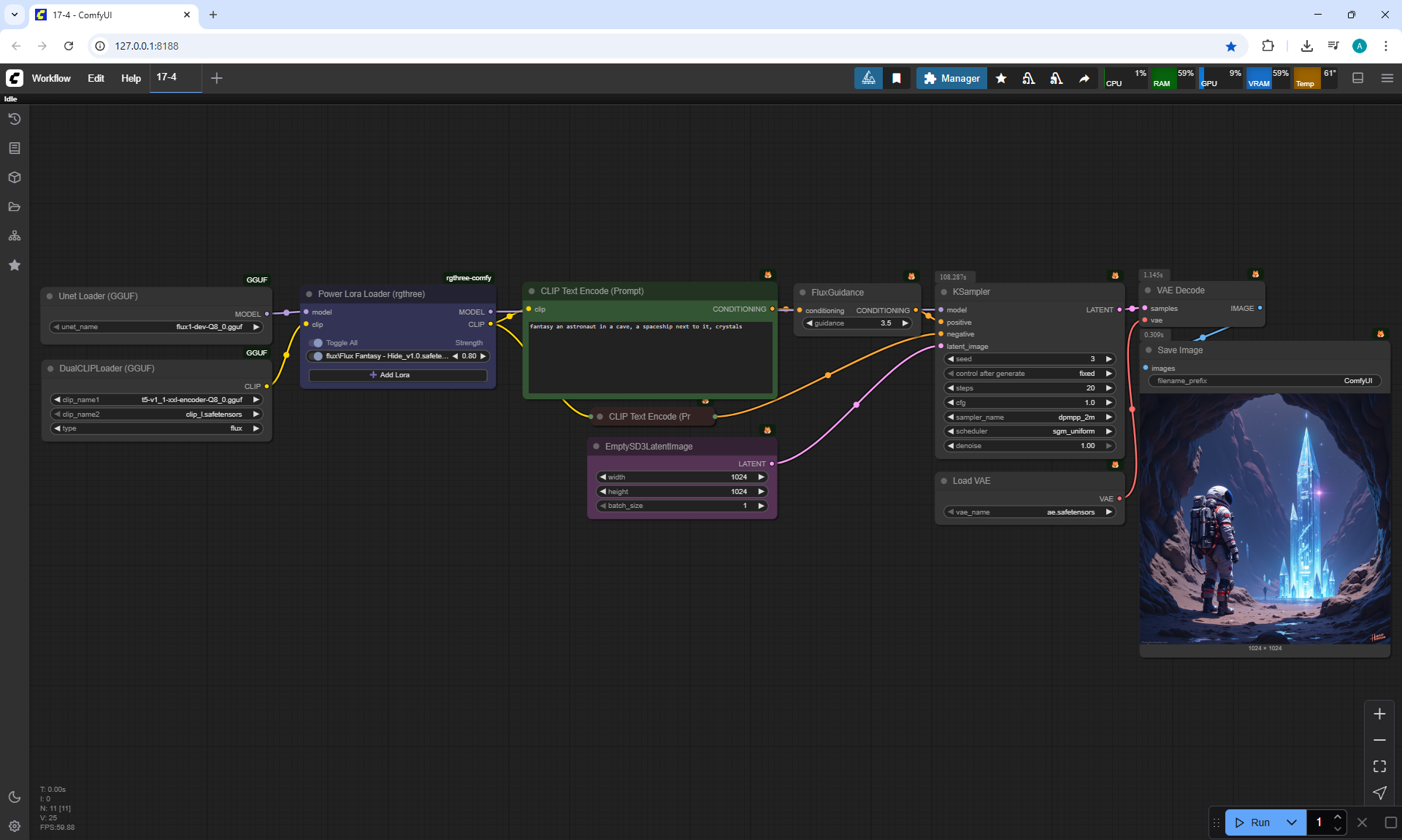The width and height of the screenshot is (1402, 840).
Task: Click Add Lora button
Action: point(398,375)
